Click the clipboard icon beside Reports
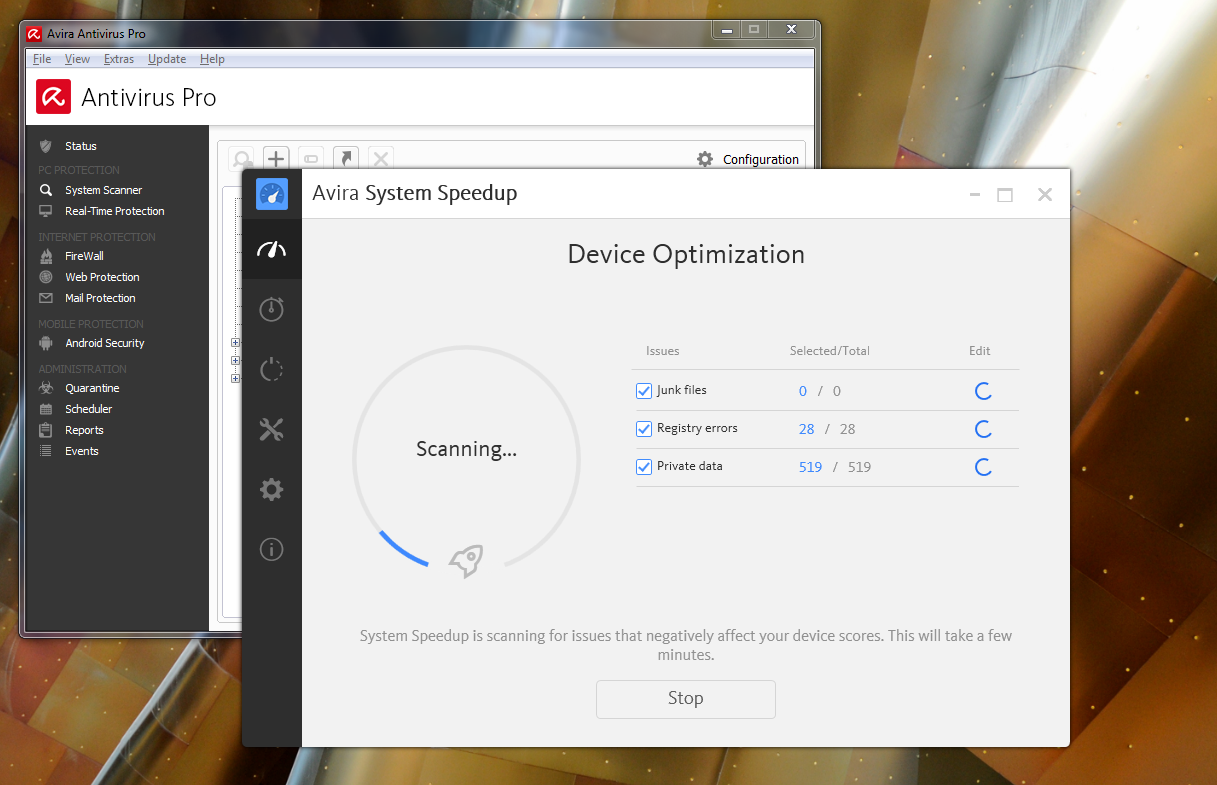The width and height of the screenshot is (1217, 785). 45,430
